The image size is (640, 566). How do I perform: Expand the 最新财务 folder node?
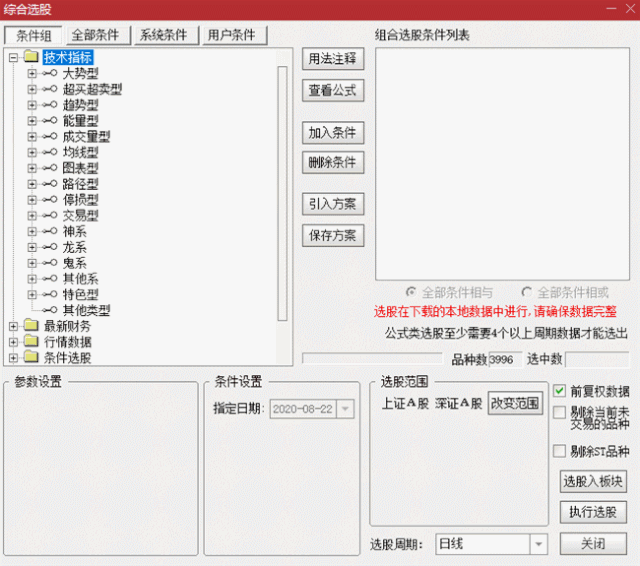(x=13, y=326)
